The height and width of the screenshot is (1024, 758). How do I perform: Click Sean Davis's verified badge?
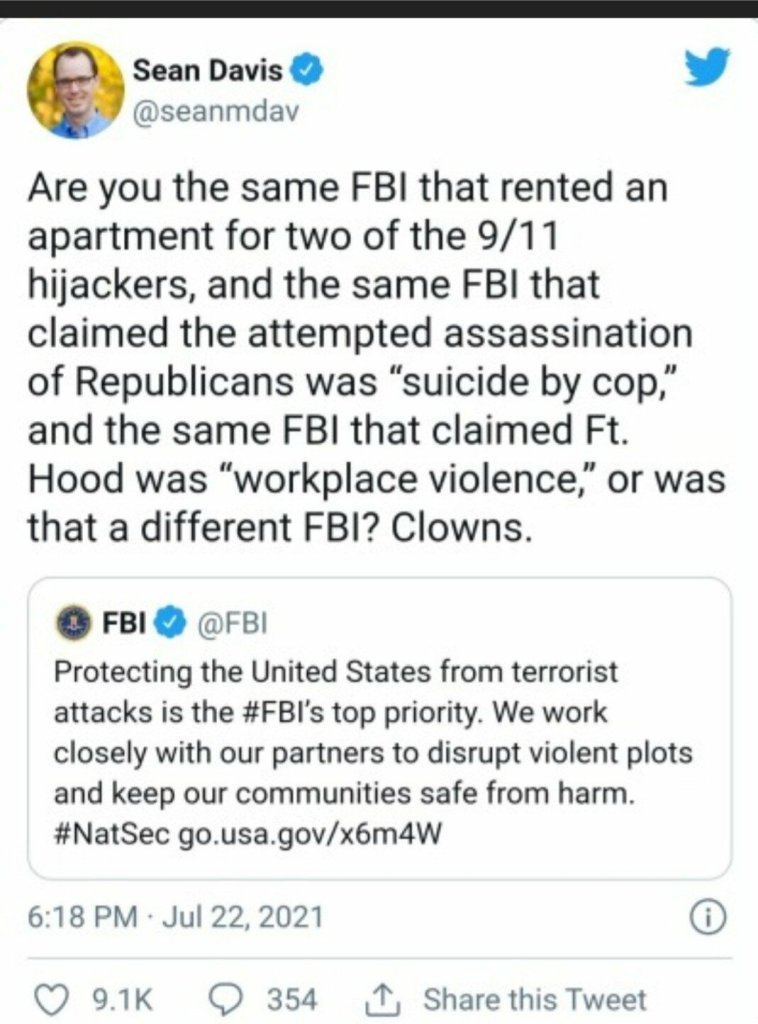pyautogui.click(x=311, y=69)
